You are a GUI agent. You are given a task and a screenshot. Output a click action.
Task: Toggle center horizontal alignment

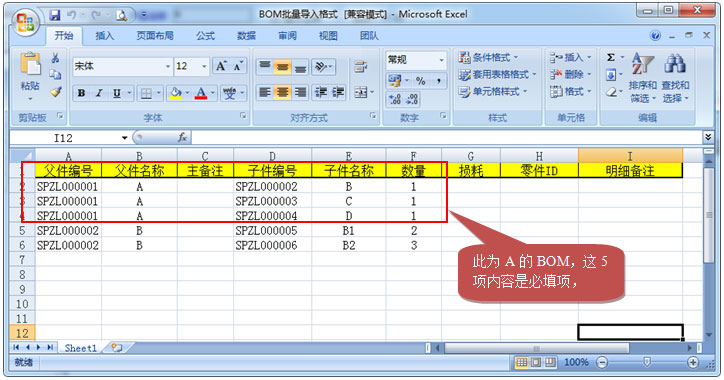pos(282,92)
